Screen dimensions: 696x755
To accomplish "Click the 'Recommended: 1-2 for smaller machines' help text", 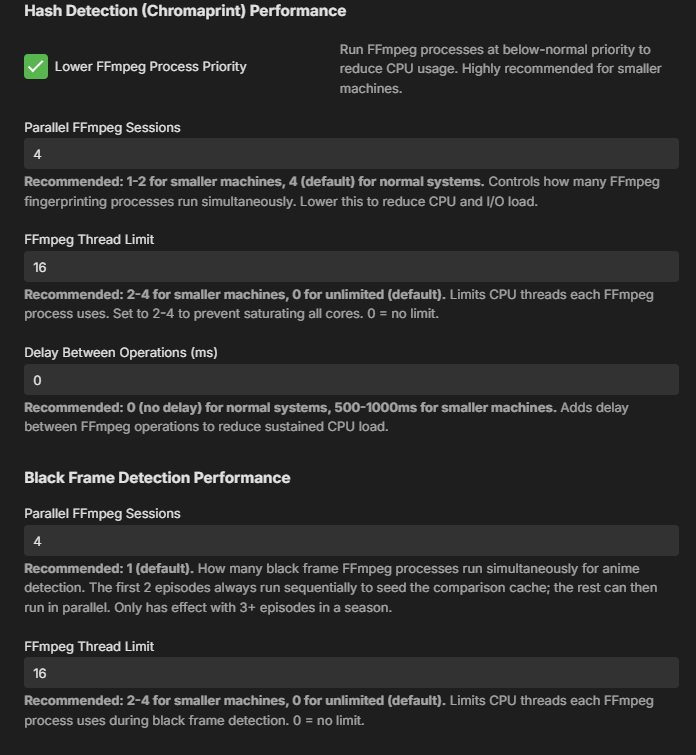I will (342, 192).
